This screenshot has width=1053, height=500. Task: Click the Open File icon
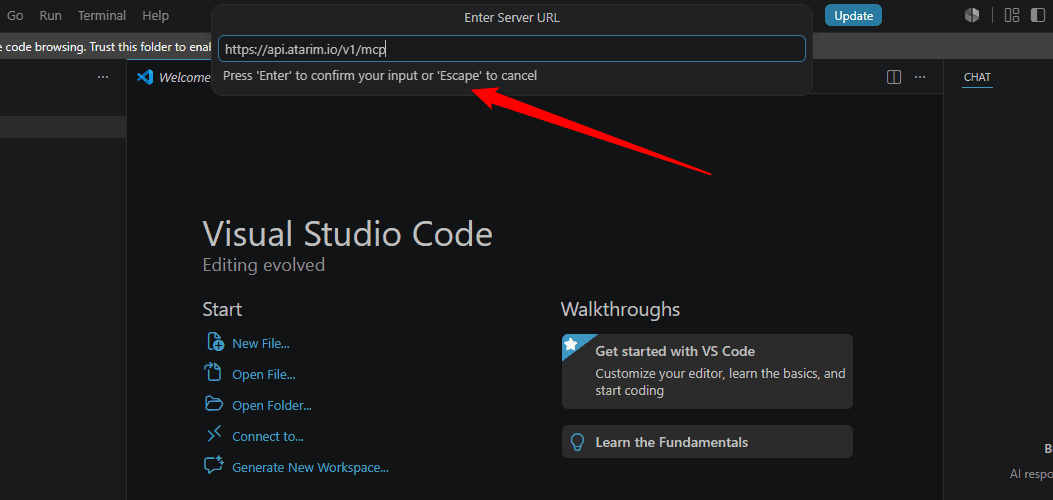(x=213, y=372)
